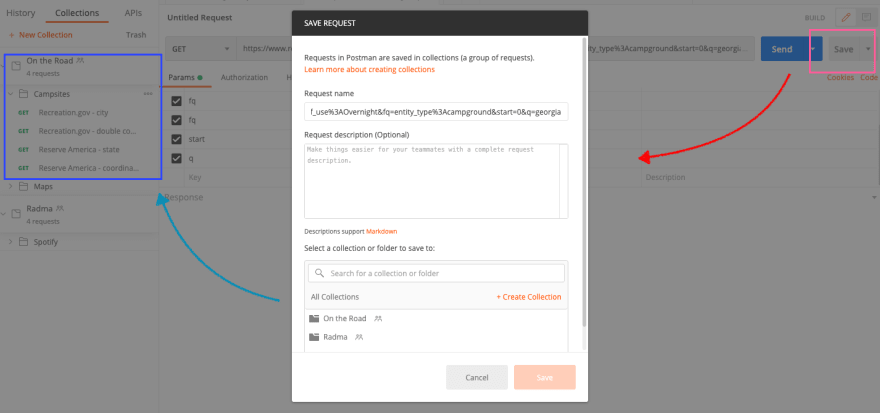The width and height of the screenshot is (880, 413).
Task: Click Create Collection in the dialog
Action: pyautogui.click(x=529, y=297)
